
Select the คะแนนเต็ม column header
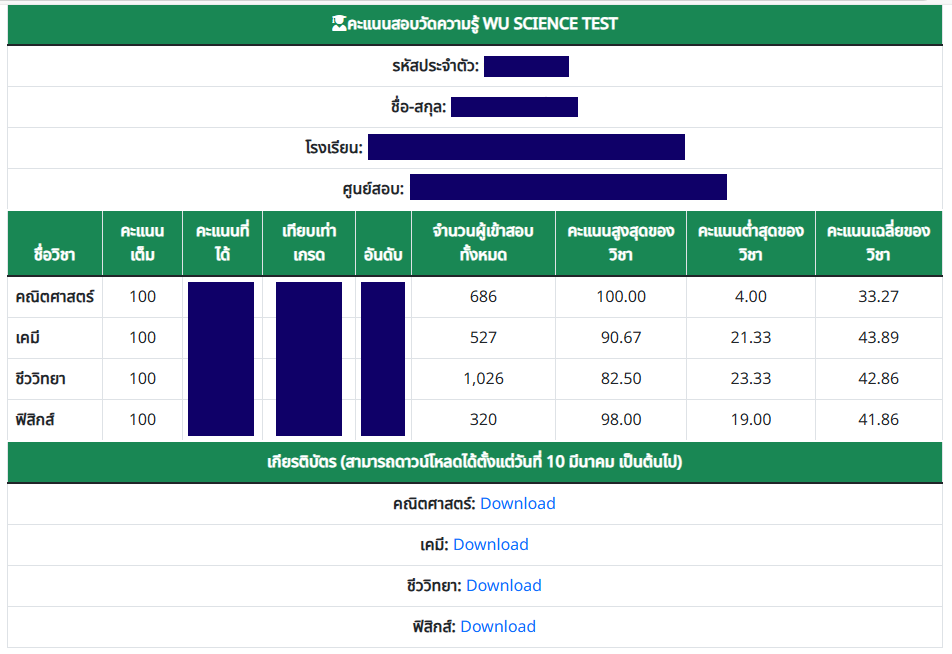point(142,243)
